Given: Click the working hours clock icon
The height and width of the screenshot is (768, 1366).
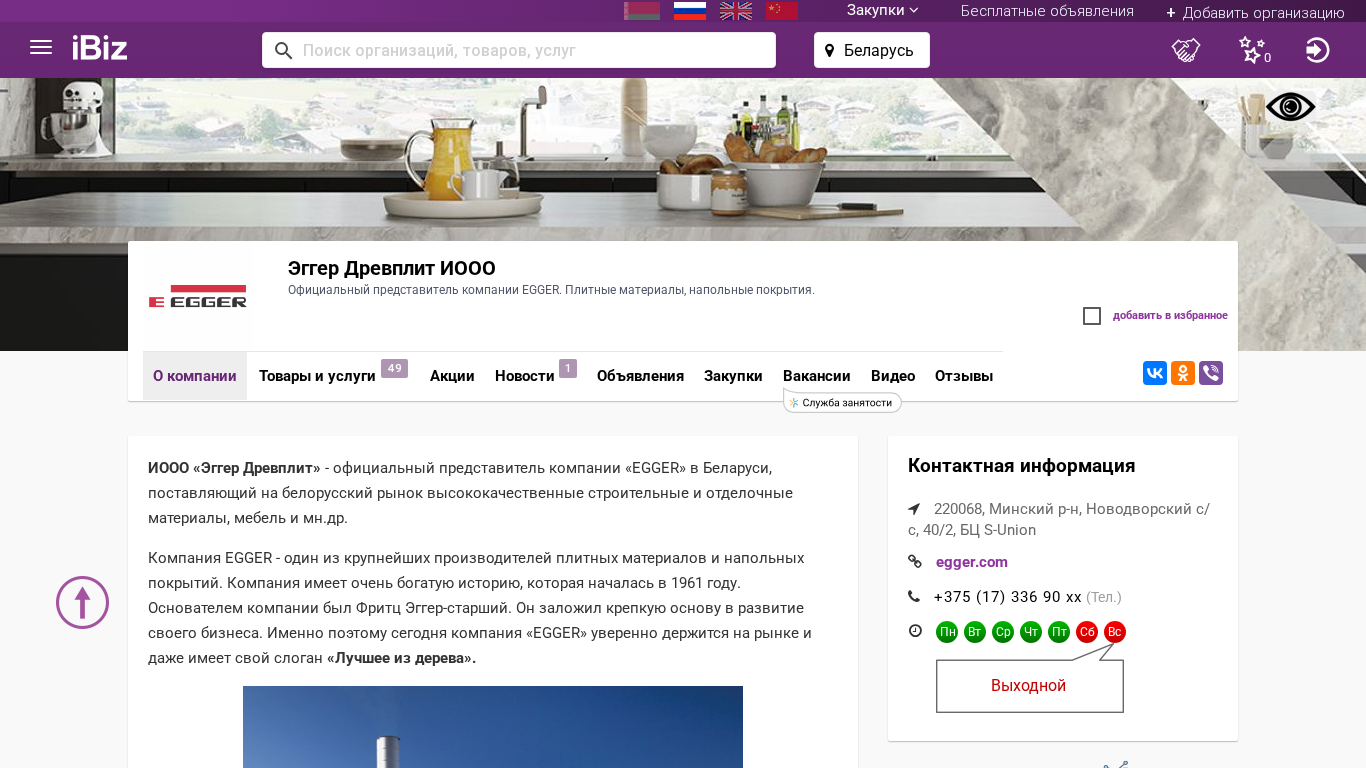Looking at the screenshot, I should [x=914, y=631].
